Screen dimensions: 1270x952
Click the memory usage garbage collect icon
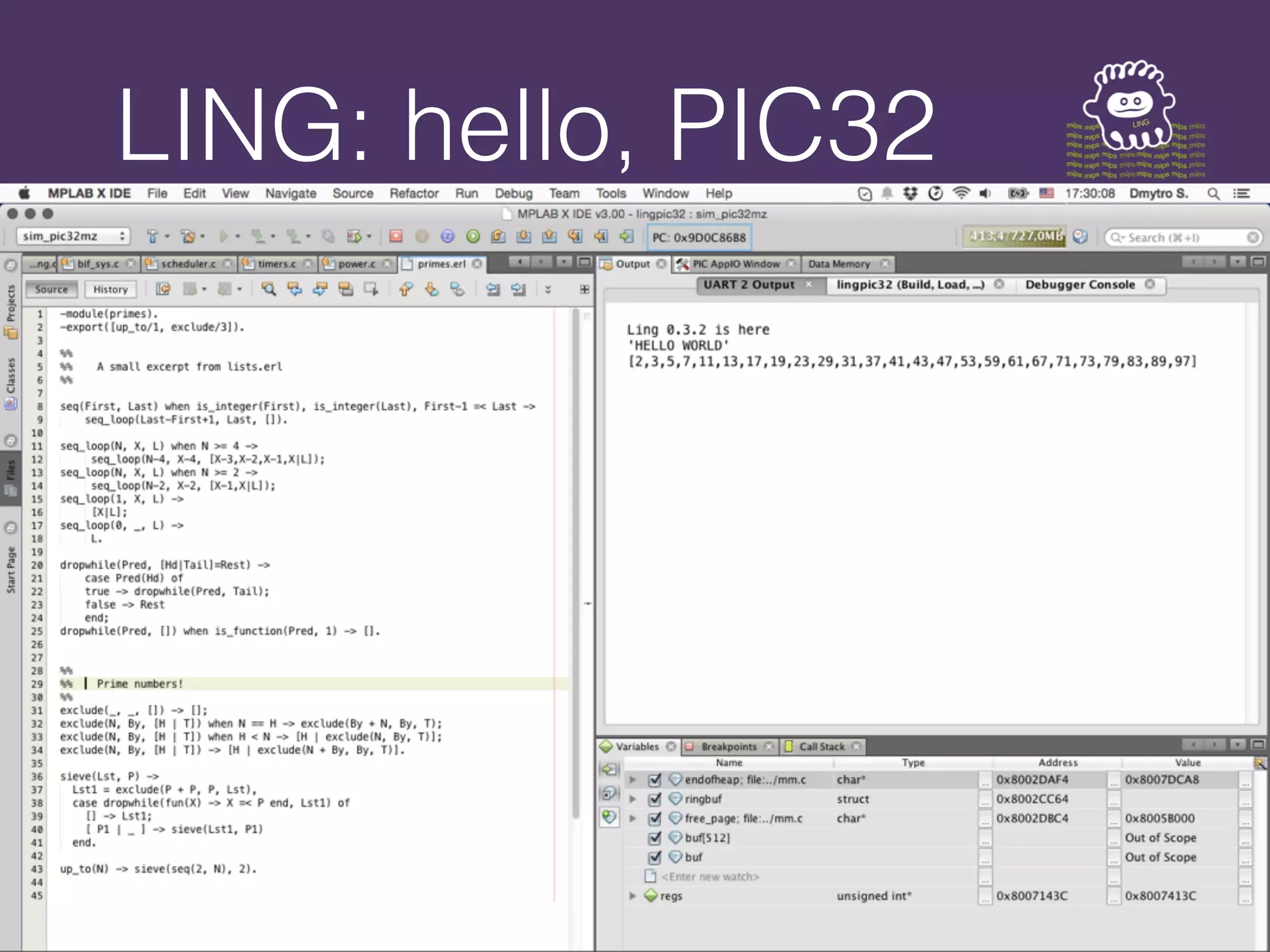coord(1080,237)
